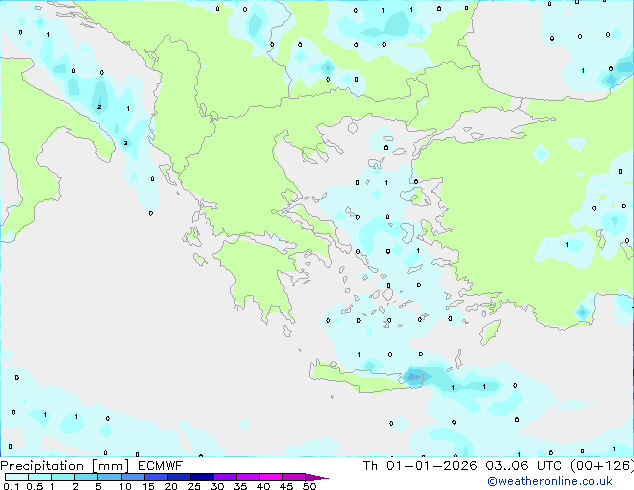This screenshot has width=634, height=490.
Task: Click the "30" legend value label
Action: tap(217, 486)
